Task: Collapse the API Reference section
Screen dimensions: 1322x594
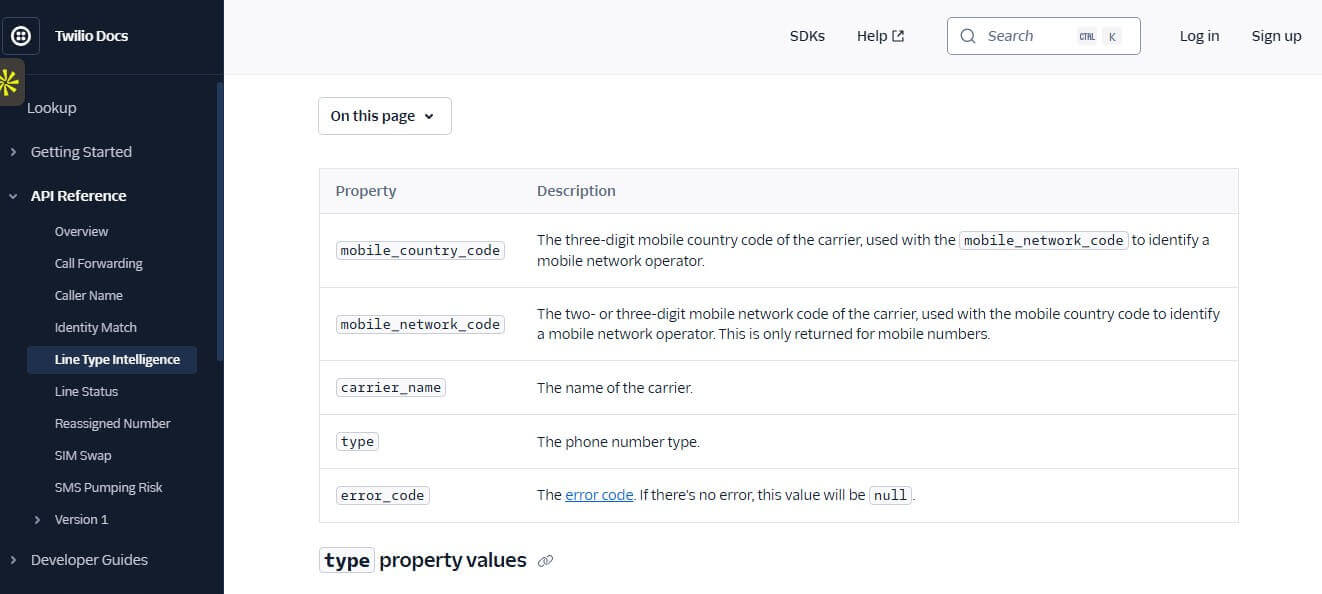Action: (13, 196)
